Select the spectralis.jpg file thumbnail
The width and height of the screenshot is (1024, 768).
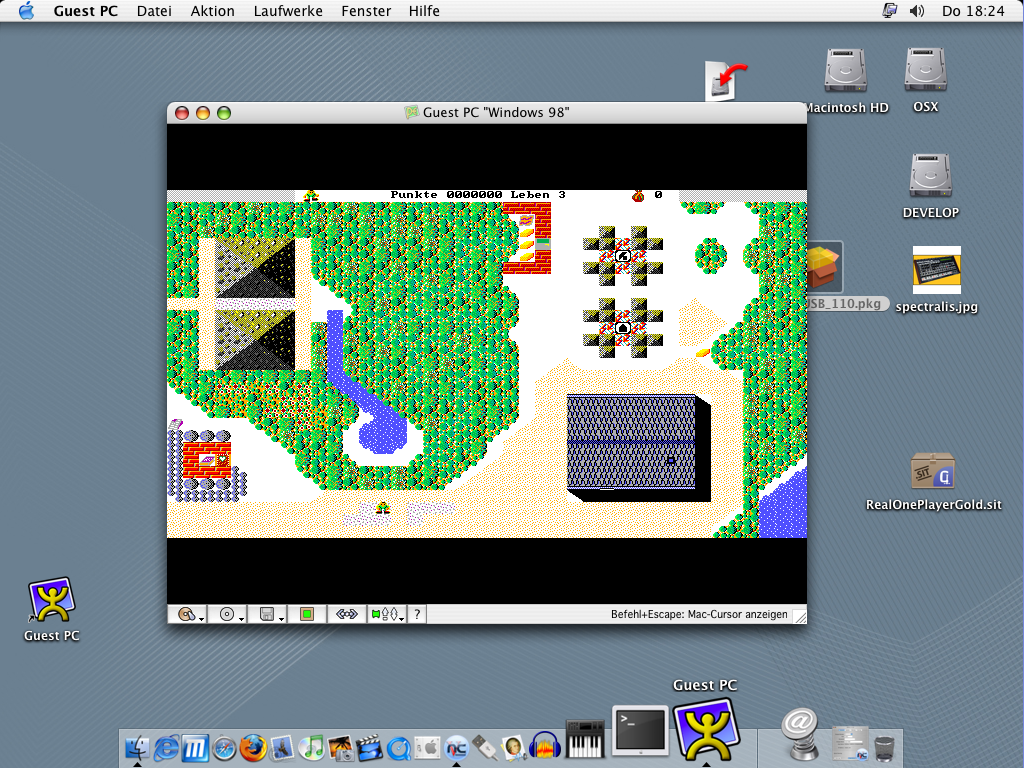[936, 270]
